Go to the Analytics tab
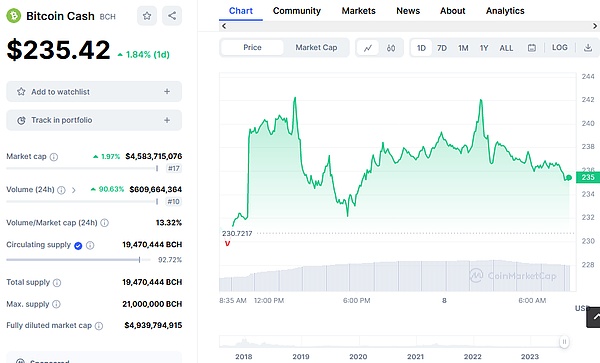Screen dimensions: 600x363 [x=505, y=11]
